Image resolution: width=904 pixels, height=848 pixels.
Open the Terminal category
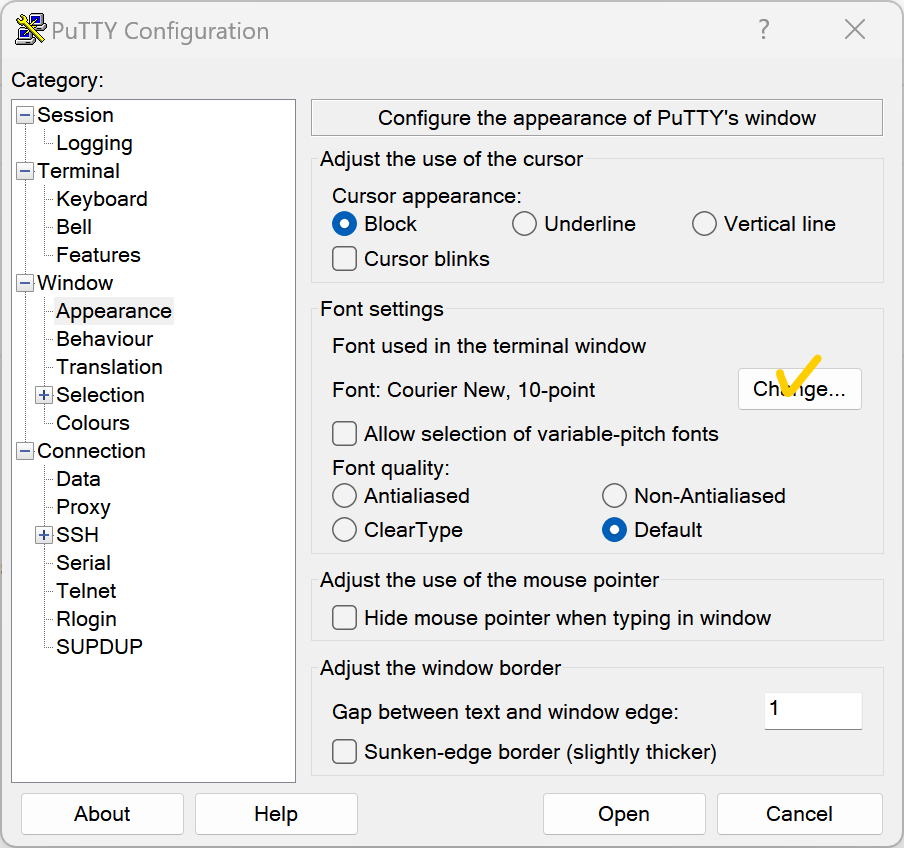click(78, 171)
